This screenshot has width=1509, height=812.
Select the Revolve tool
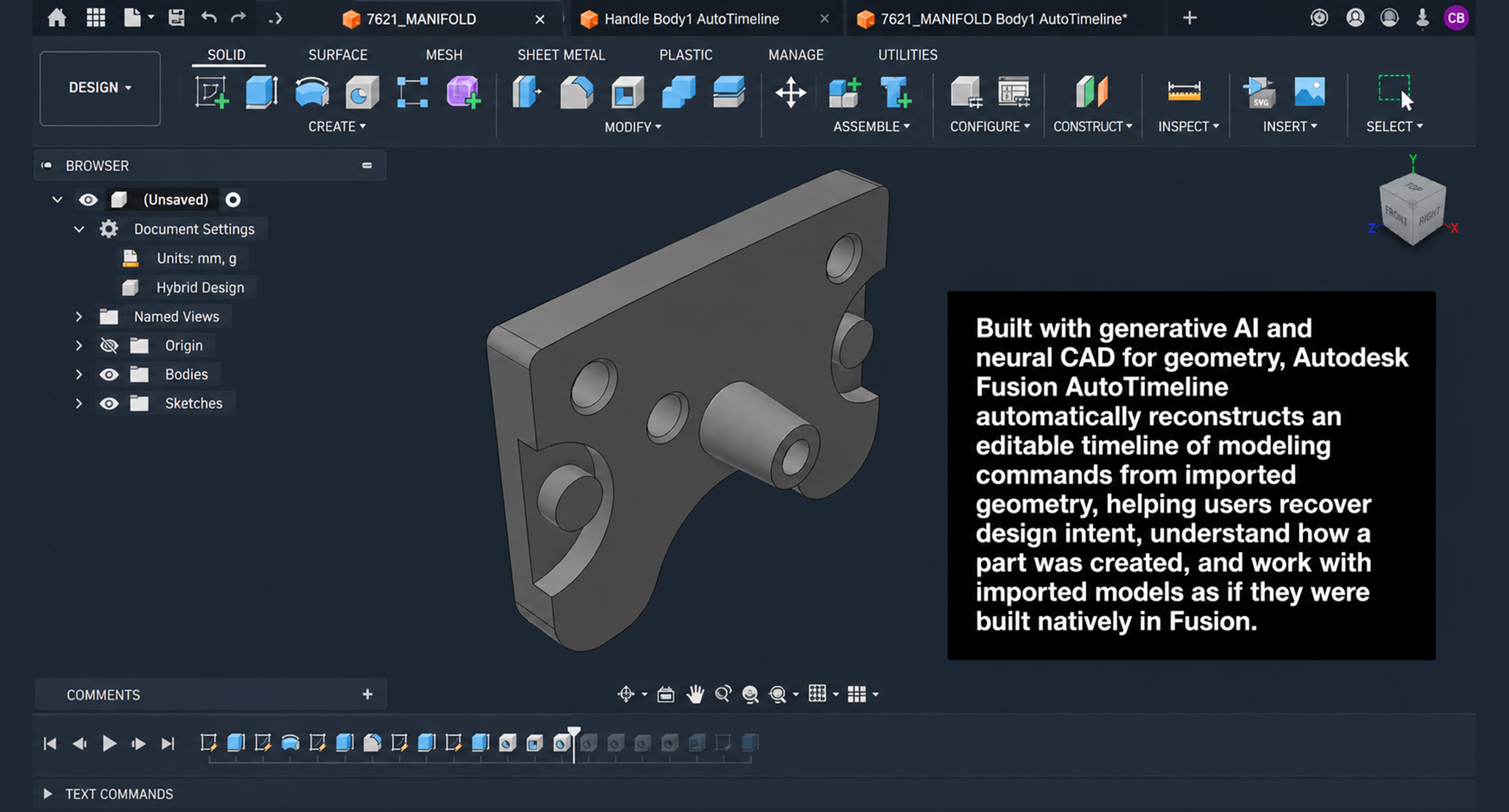pyautogui.click(x=312, y=92)
